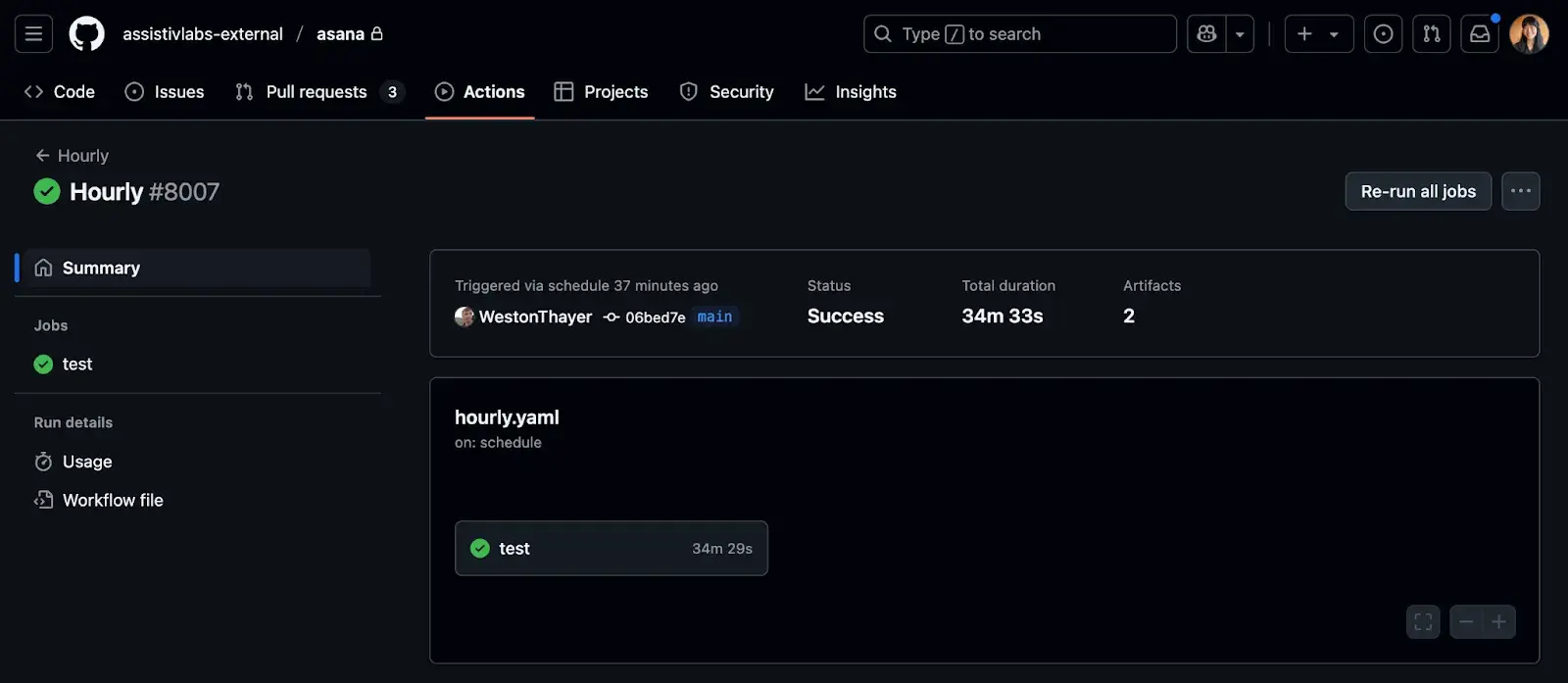Zoom in the workflow graph
This screenshot has width=1568, height=683.
[1499, 622]
